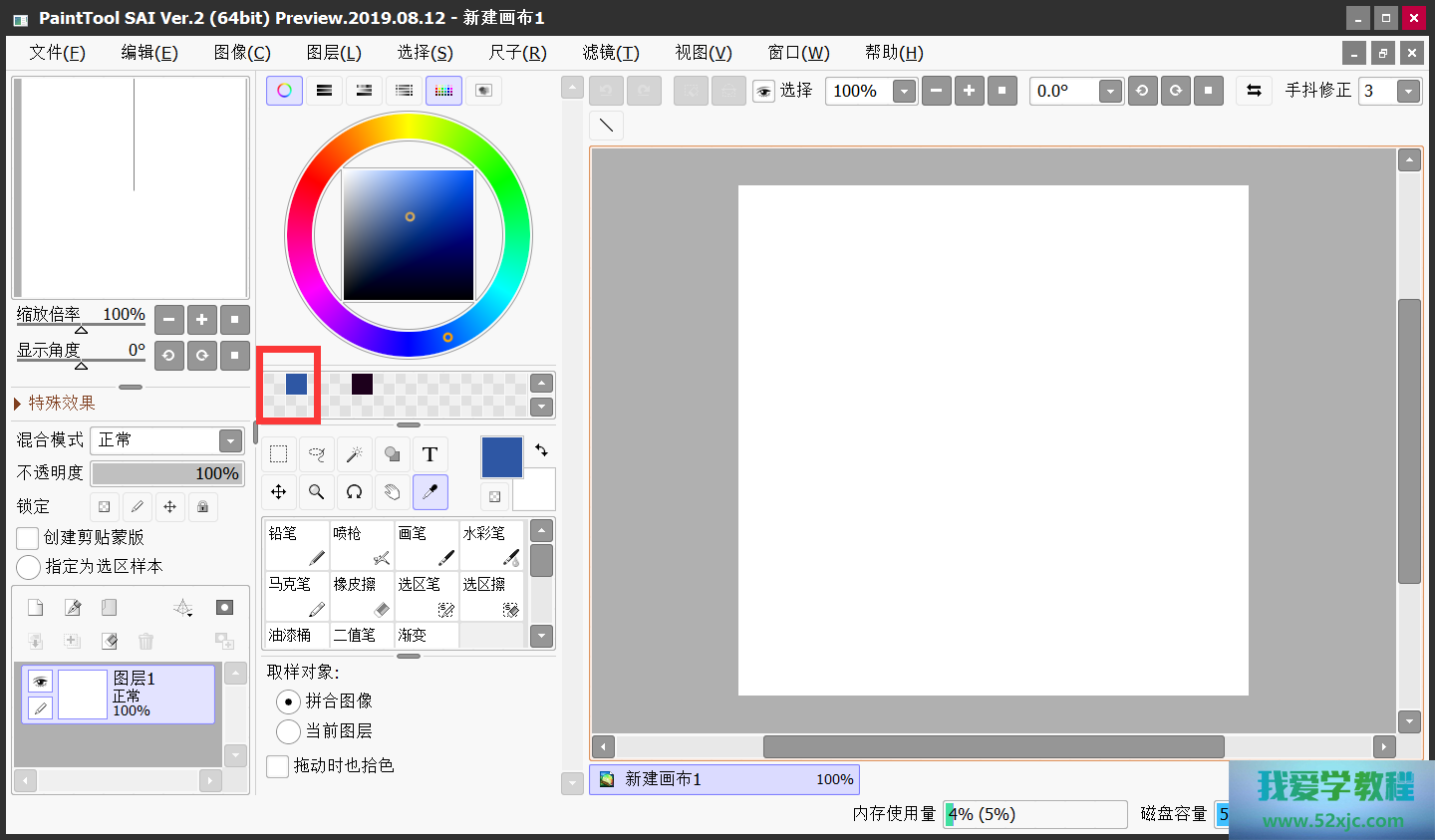Activate the Eyedropper color picker tool
The width and height of the screenshot is (1435, 840).
pyautogui.click(x=430, y=492)
